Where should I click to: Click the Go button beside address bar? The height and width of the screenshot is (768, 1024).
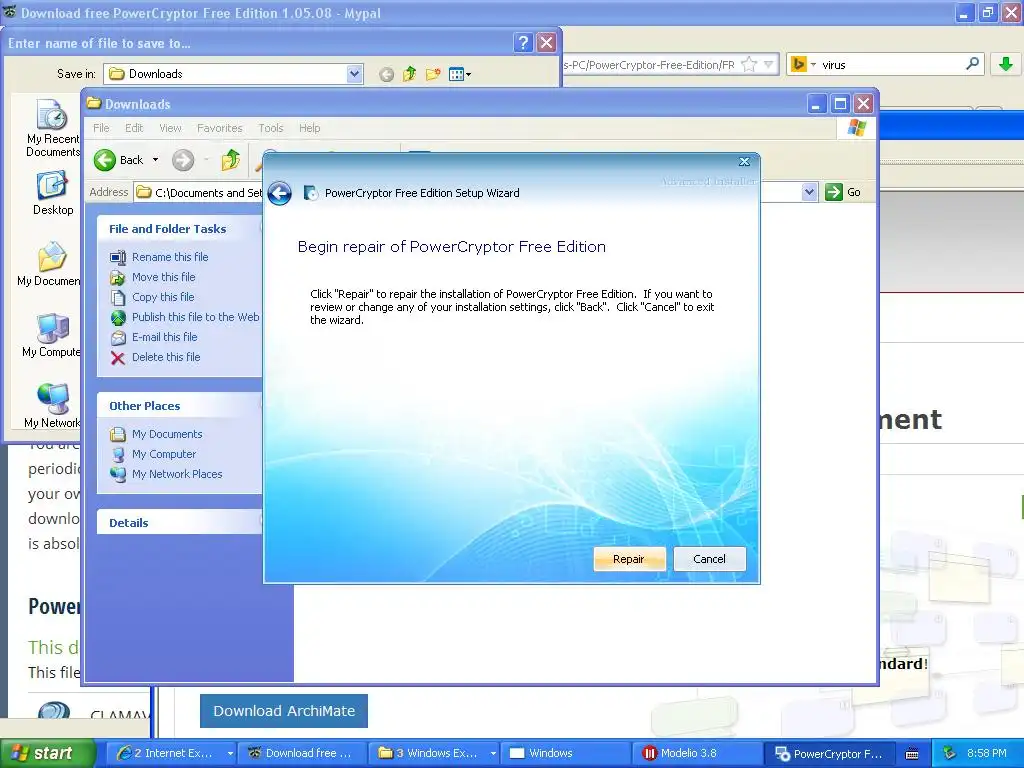[x=843, y=192]
